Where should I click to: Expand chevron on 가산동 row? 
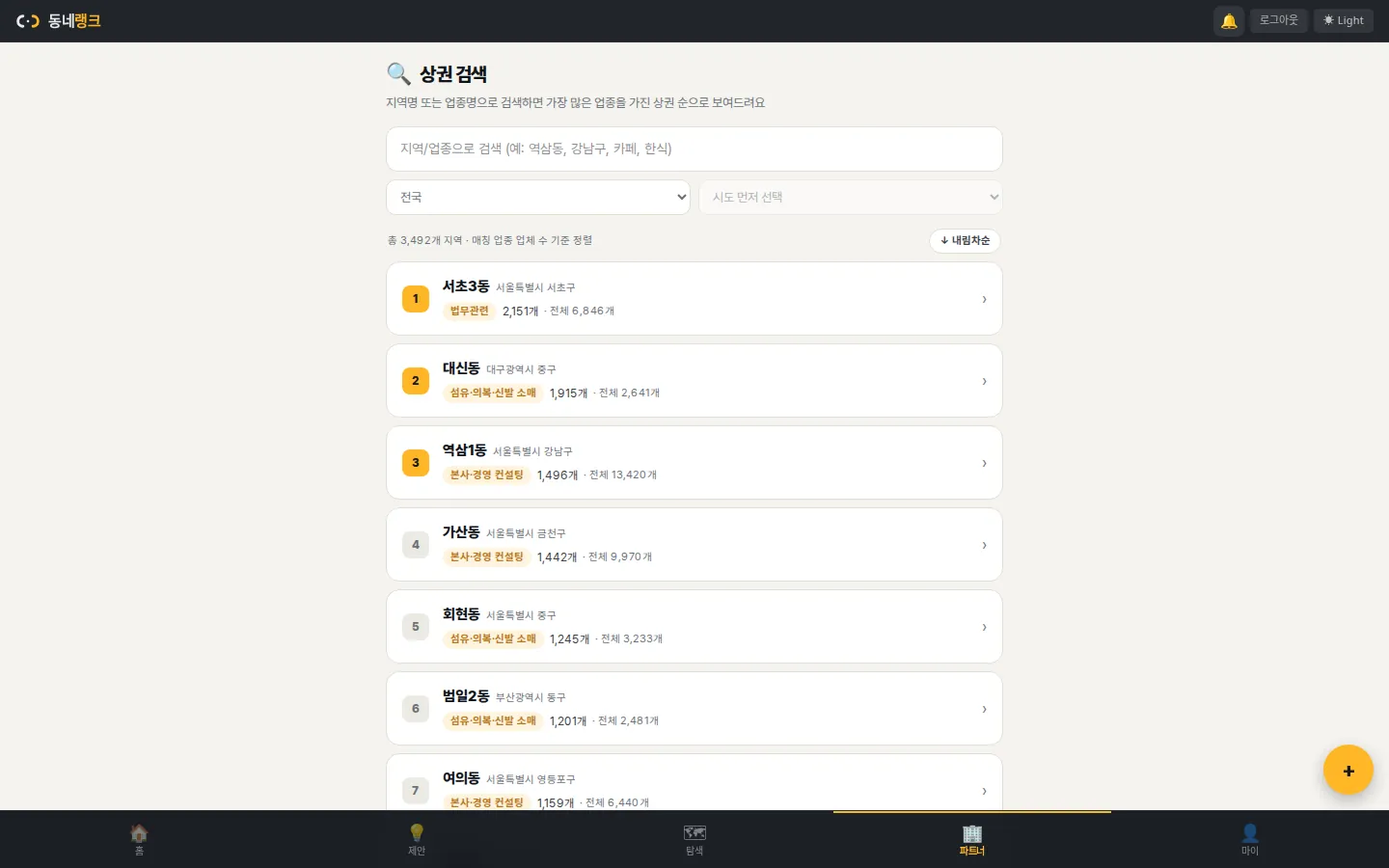984,545
